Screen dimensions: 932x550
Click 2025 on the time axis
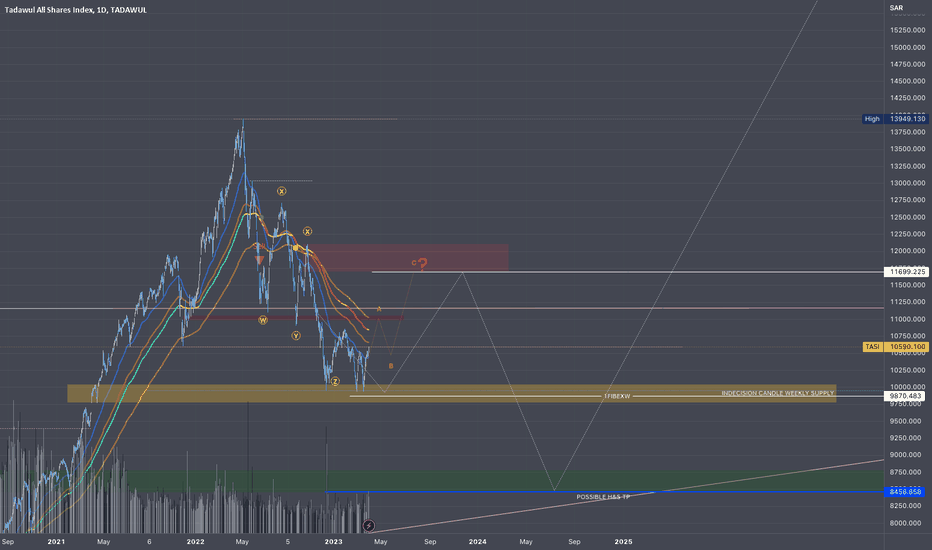pos(623,542)
